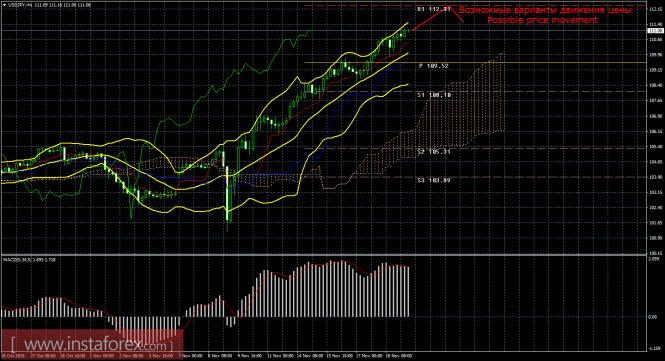665x361 pixels.
Task: Click the 0.00 level on MACD scale
Action: point(653,317)
